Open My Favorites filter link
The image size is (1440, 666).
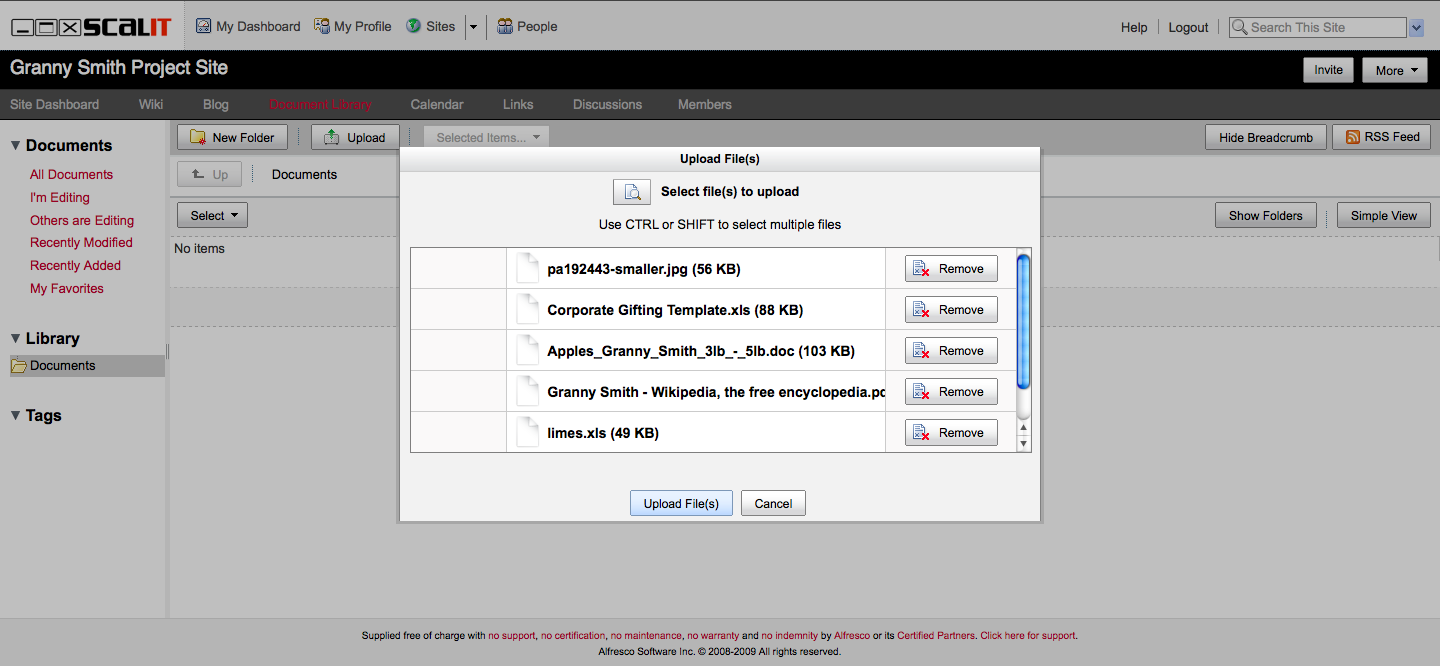coord(67,288)
